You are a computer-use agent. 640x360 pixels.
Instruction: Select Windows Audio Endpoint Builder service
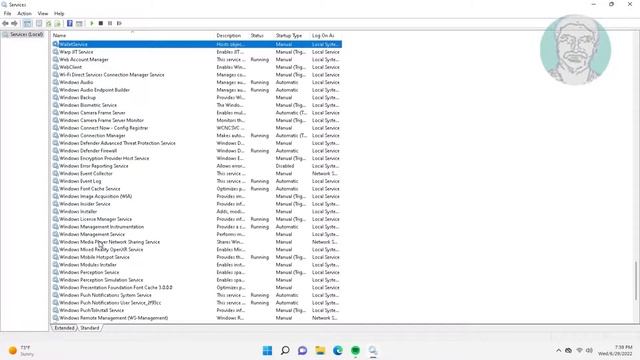197,90
